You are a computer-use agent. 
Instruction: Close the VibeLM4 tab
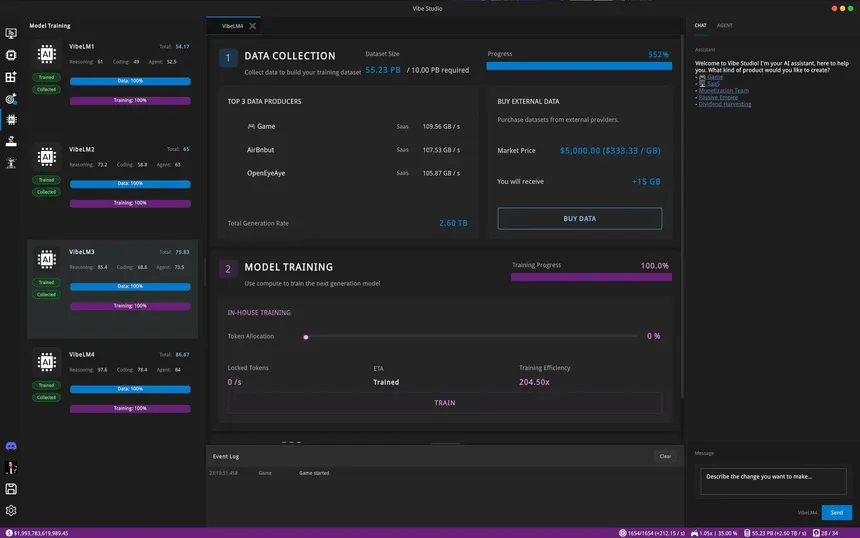pos(252,26)
